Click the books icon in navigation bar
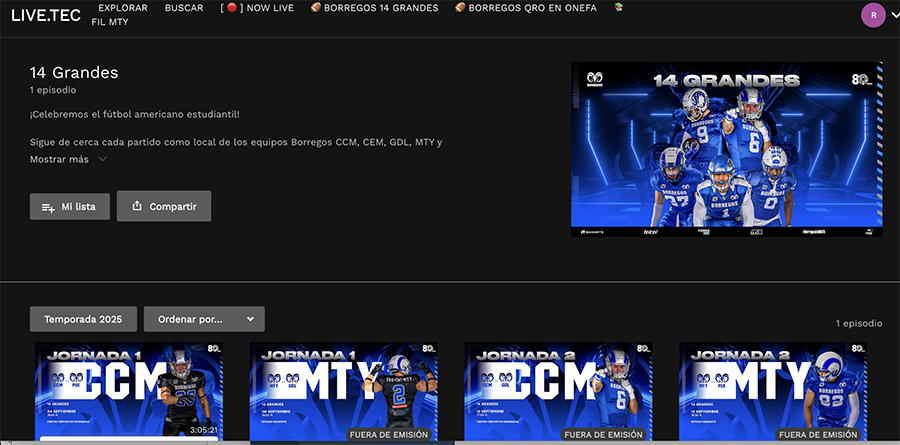The width and height of the screenshot is (900, 445). coord(618,8)
